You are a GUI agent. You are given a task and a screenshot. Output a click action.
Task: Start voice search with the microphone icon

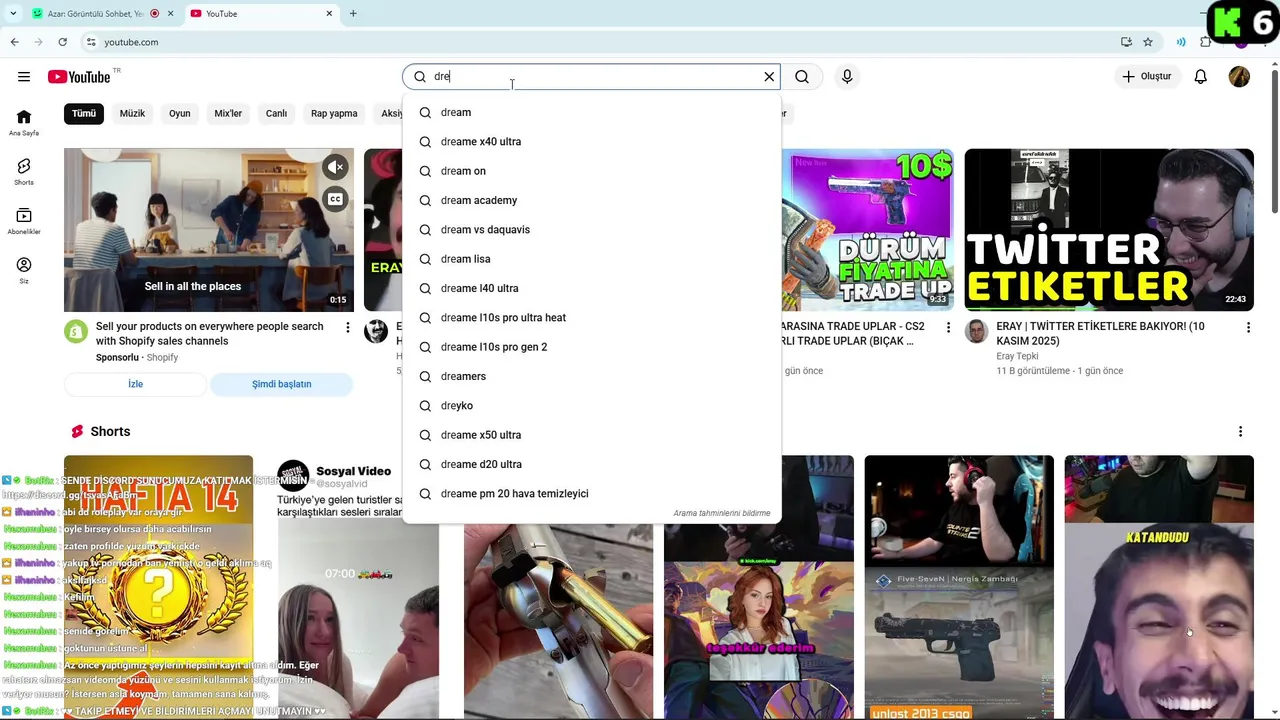[847, 77]
